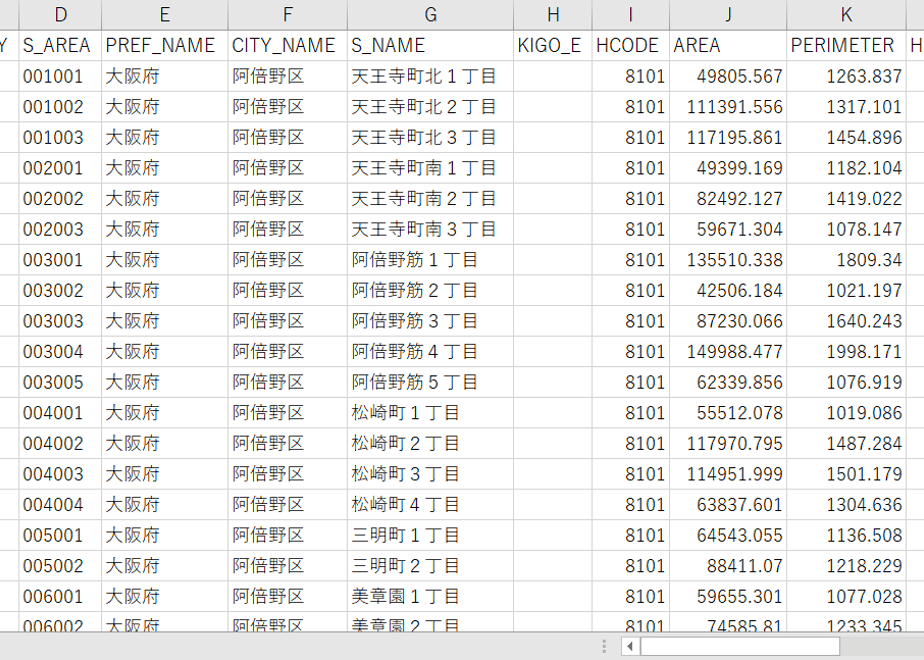Select cell with S_AREA 003004
The width and height of the screenshot is (924, 660).
[60, 352]
